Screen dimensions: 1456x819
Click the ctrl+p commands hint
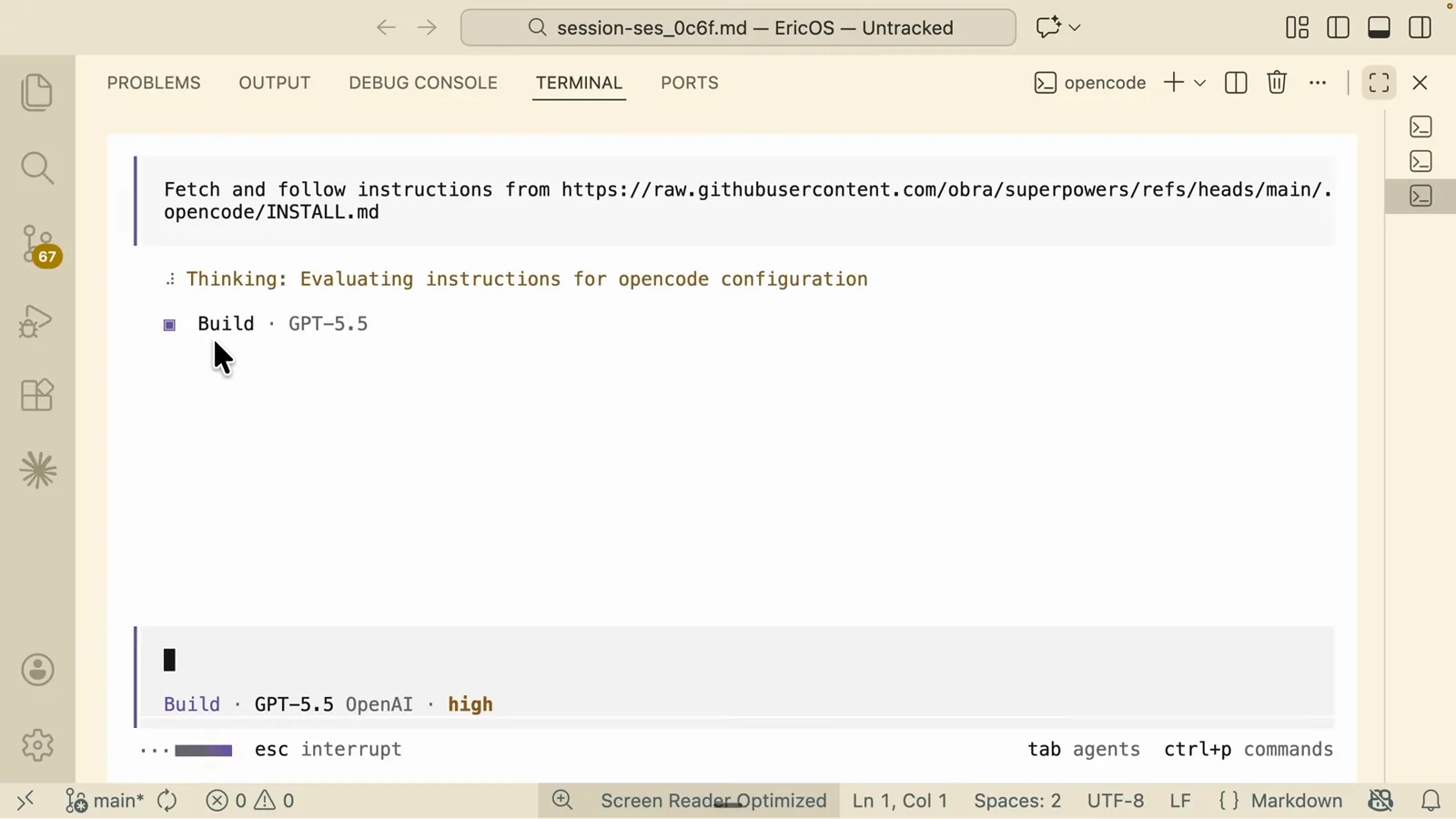point(1249,749)
